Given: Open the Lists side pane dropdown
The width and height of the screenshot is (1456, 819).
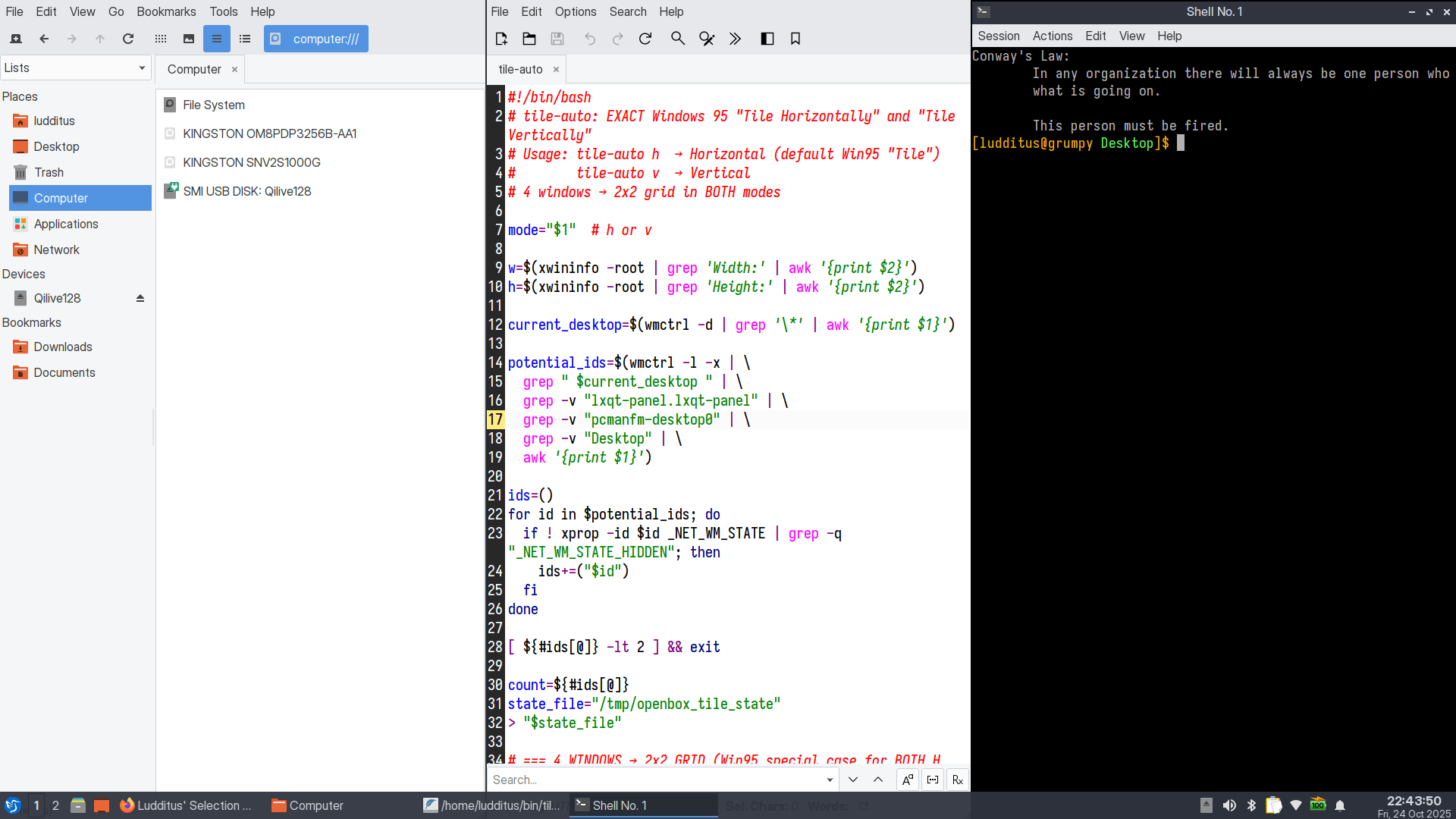Looking at the screenshot, I should pos(75,68).
